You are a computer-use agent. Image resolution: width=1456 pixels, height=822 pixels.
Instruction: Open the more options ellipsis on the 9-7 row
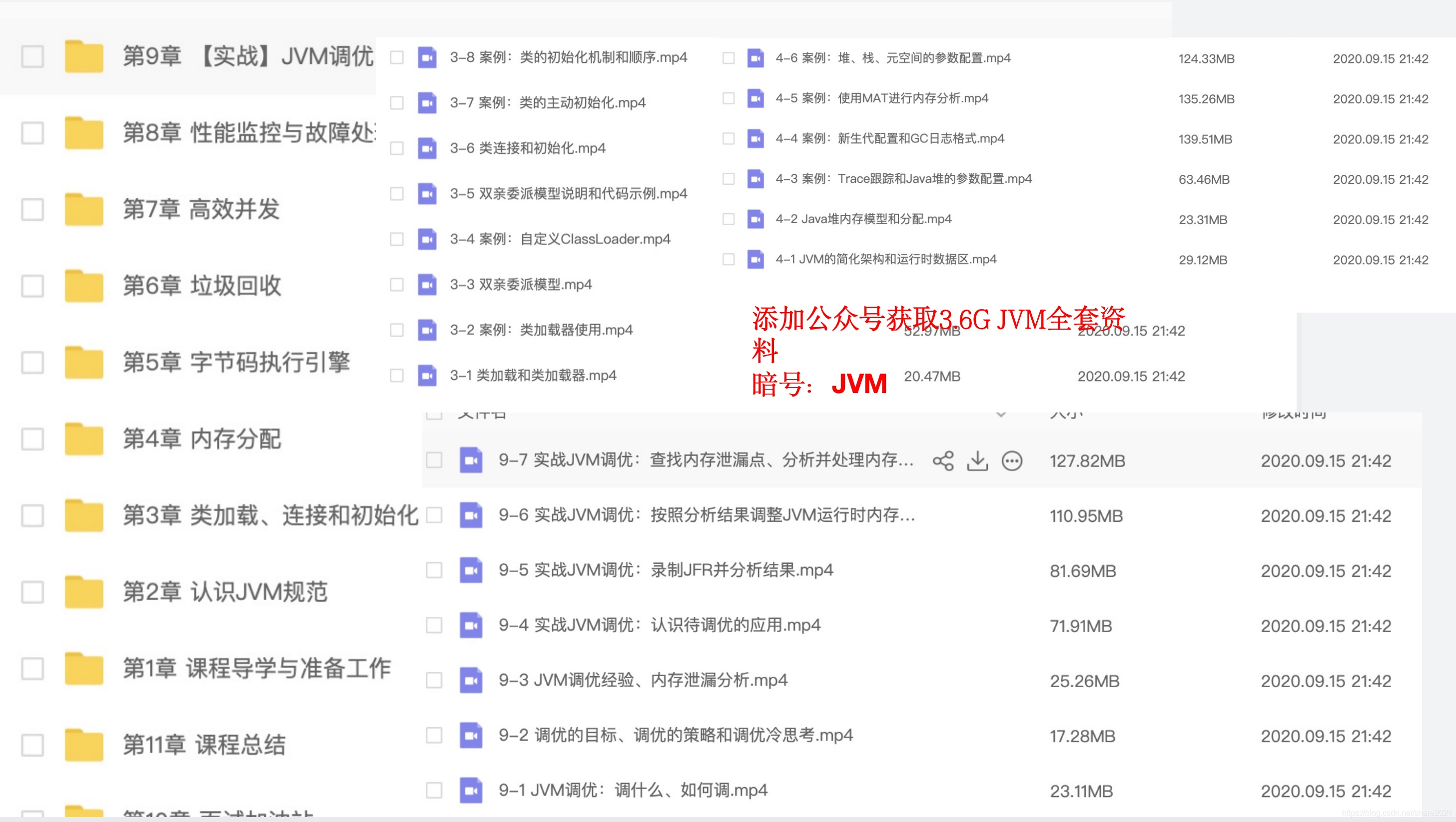click(1013, 461)
